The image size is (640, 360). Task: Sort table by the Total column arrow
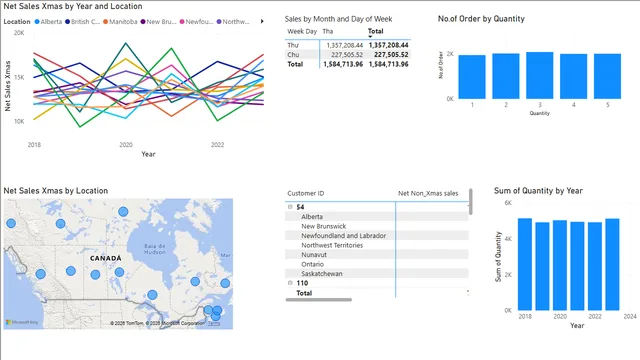[370, 37]
